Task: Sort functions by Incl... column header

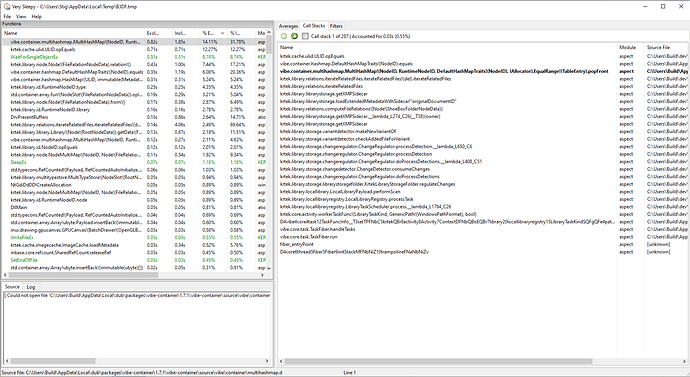Action: 185,33
